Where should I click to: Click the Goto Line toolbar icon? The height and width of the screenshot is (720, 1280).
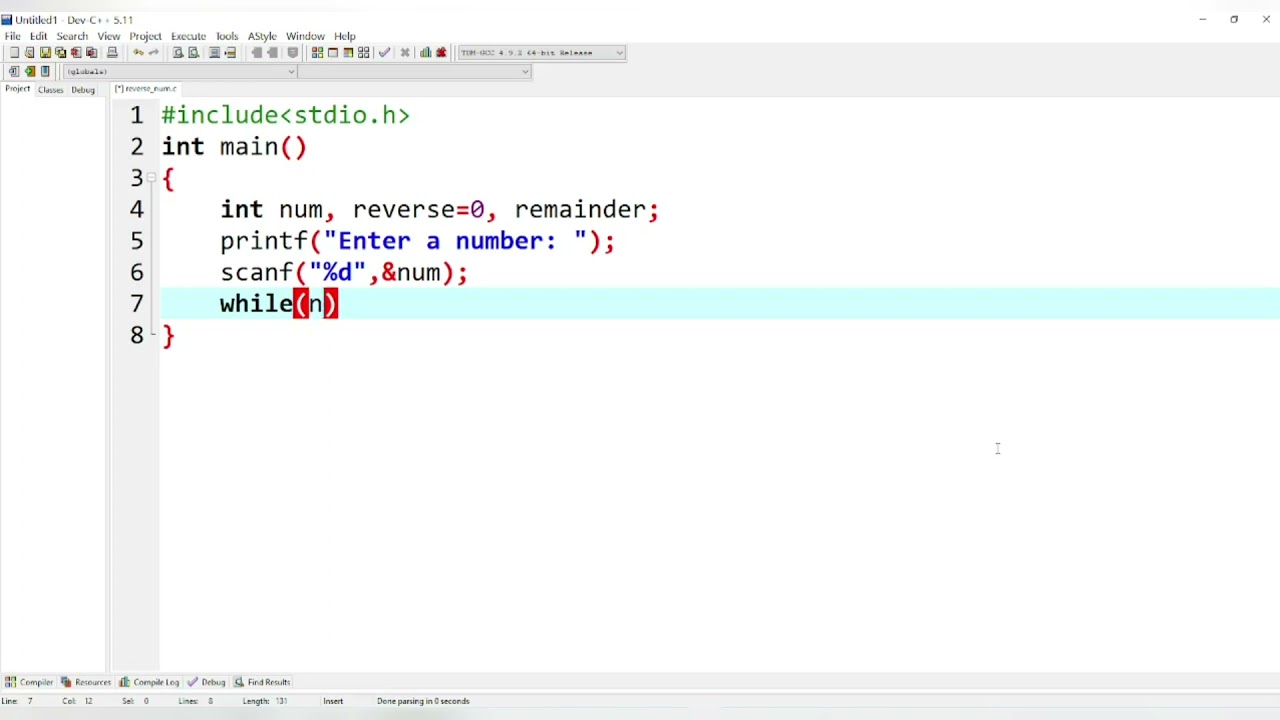[x=230, y=52]
